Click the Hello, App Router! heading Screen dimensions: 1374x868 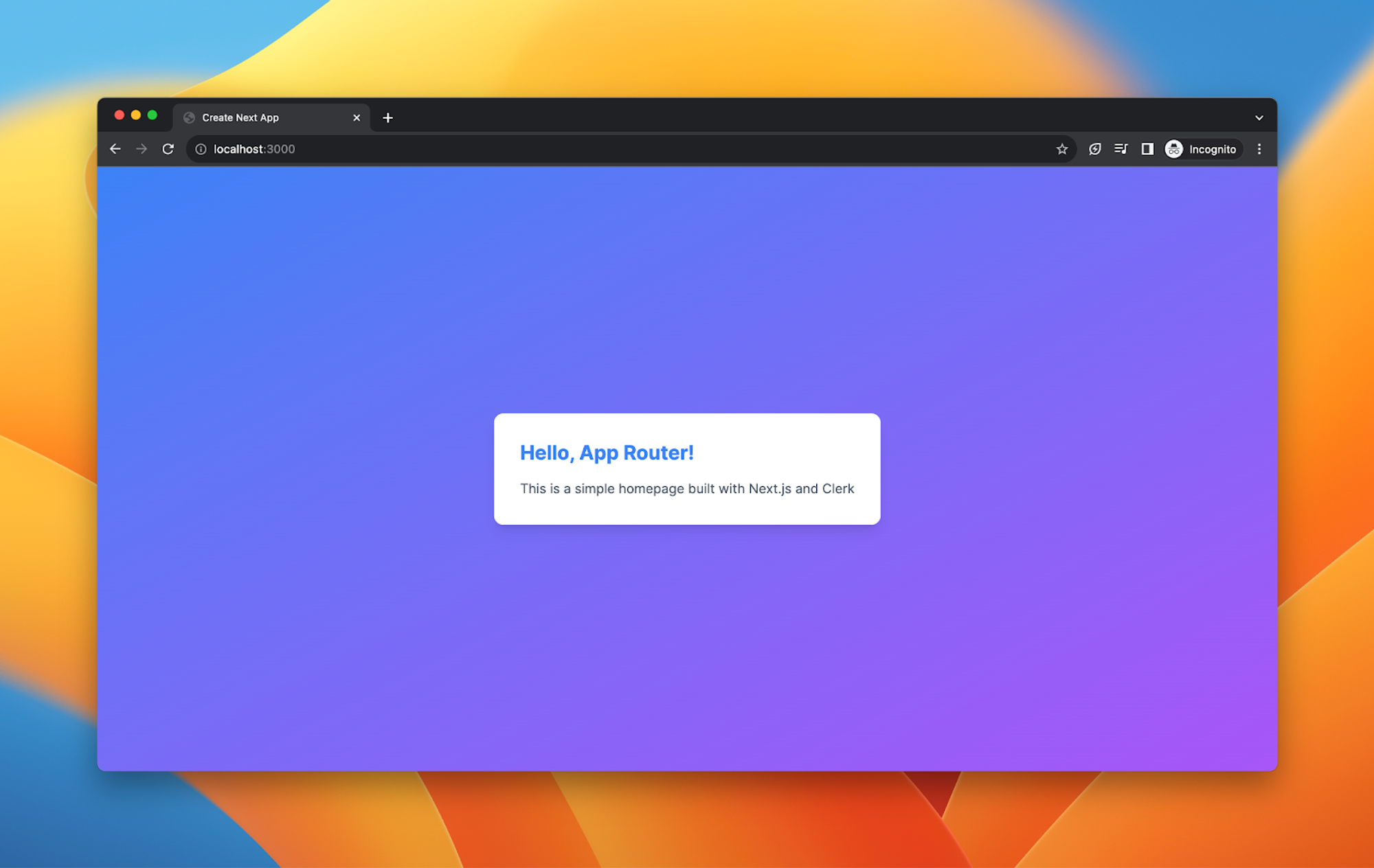[607, 453]
